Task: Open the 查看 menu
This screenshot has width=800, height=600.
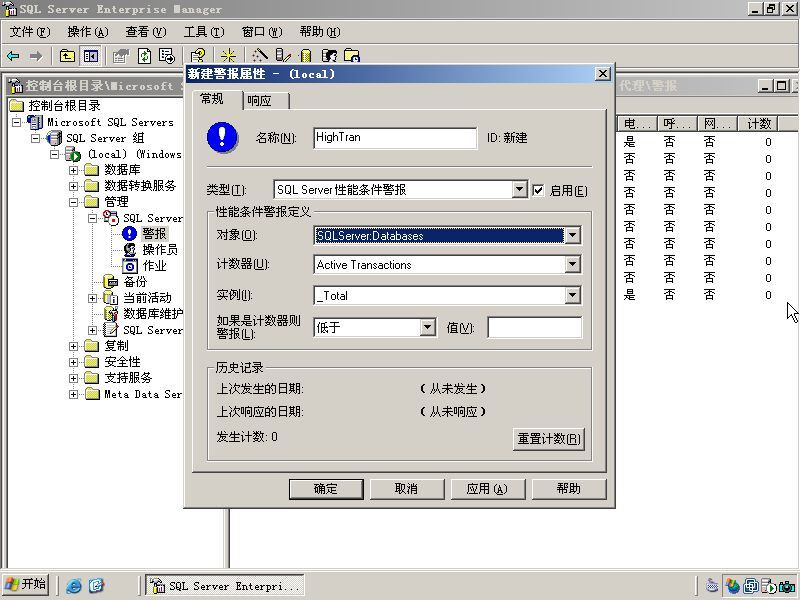Action: (146, 32)
